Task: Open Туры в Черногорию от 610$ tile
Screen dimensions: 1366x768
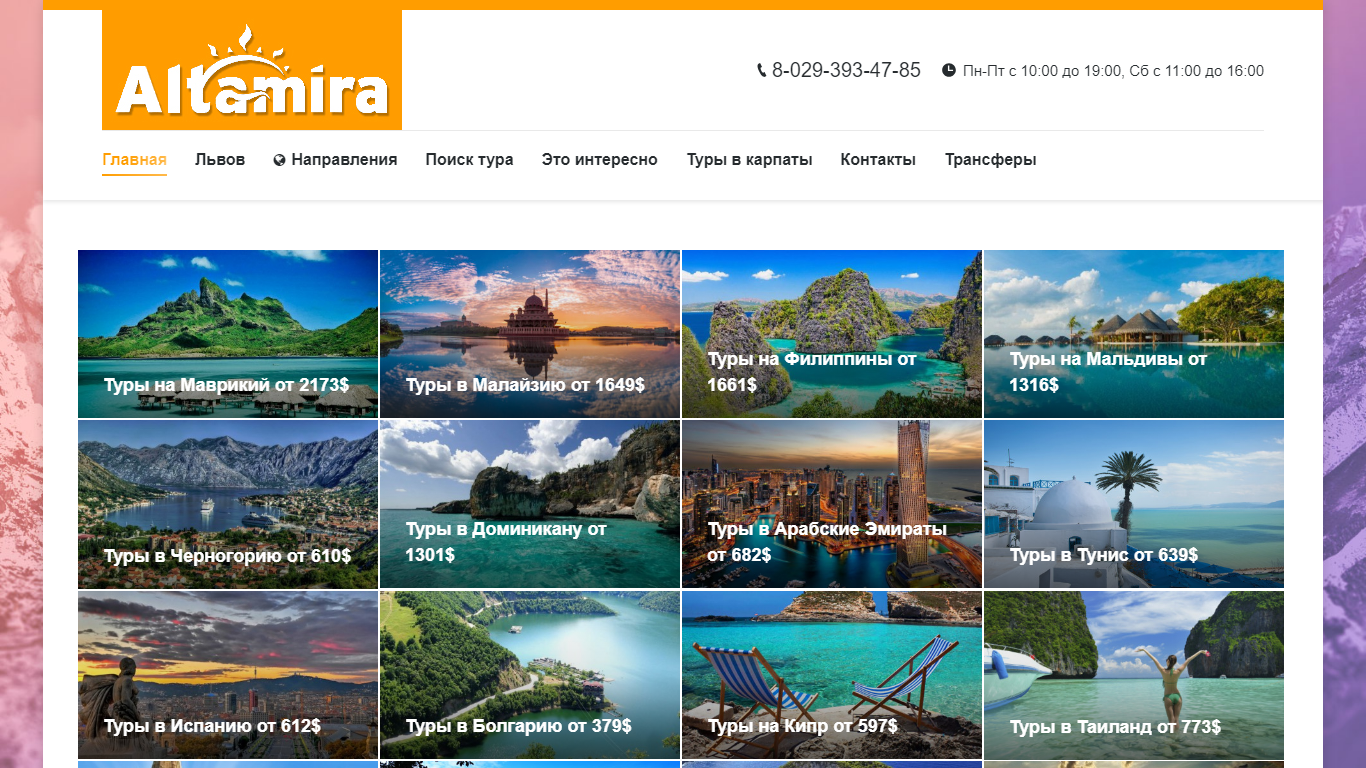Action: coord(228,504)
